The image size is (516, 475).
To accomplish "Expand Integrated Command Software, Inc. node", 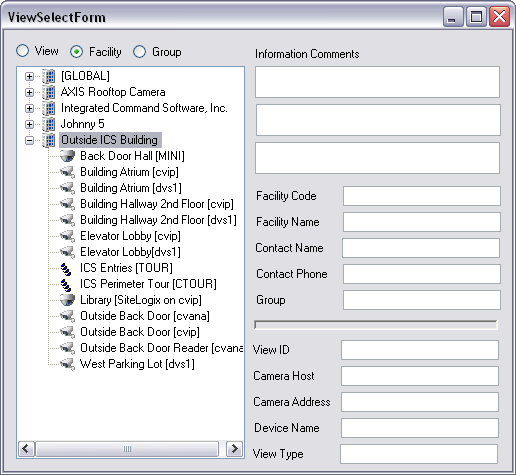I will tap(29, 108).
